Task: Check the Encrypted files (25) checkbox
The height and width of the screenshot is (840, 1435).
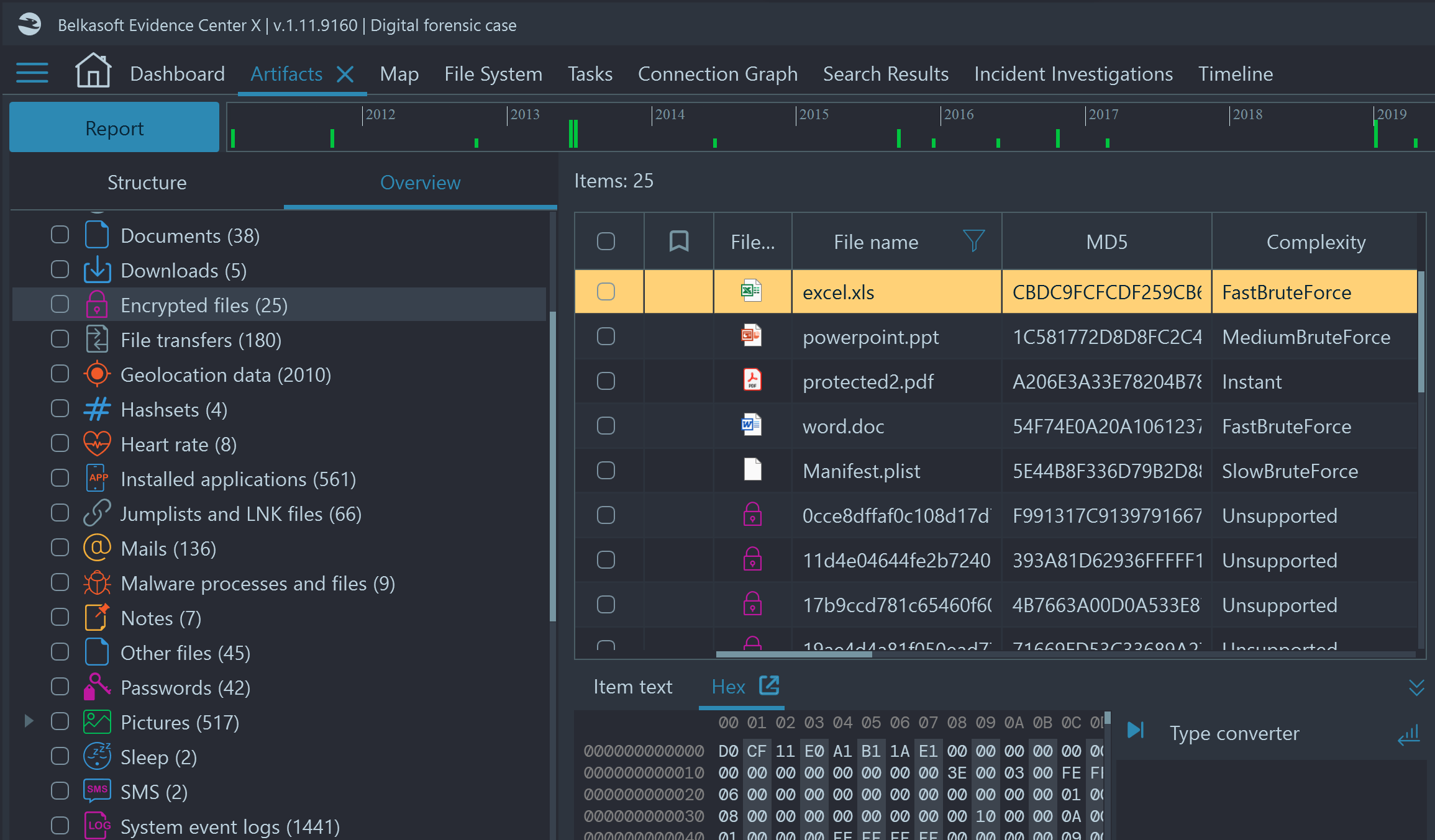Action: (x=60, y=304)
